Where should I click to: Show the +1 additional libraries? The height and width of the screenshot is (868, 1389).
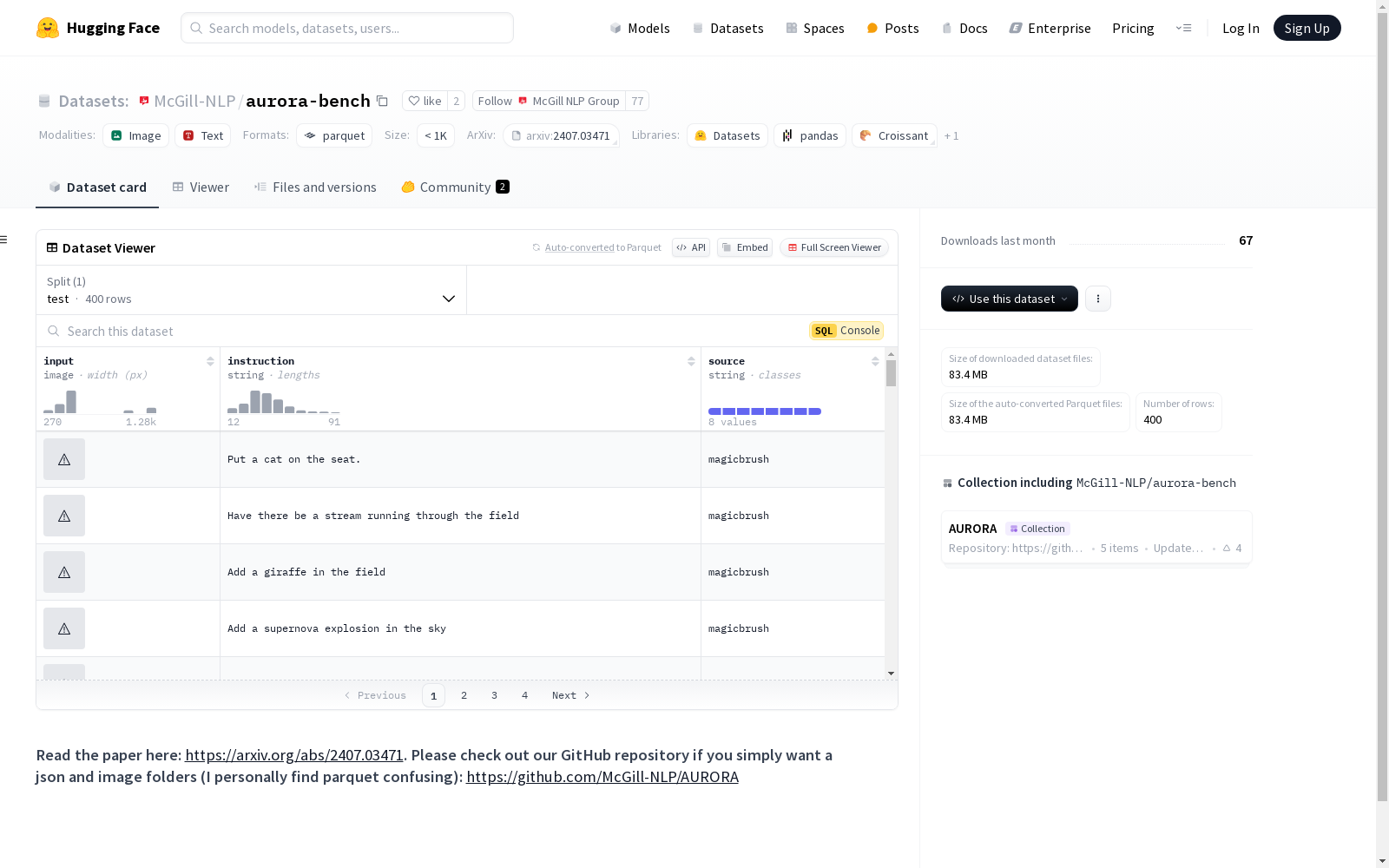(951, 135)
